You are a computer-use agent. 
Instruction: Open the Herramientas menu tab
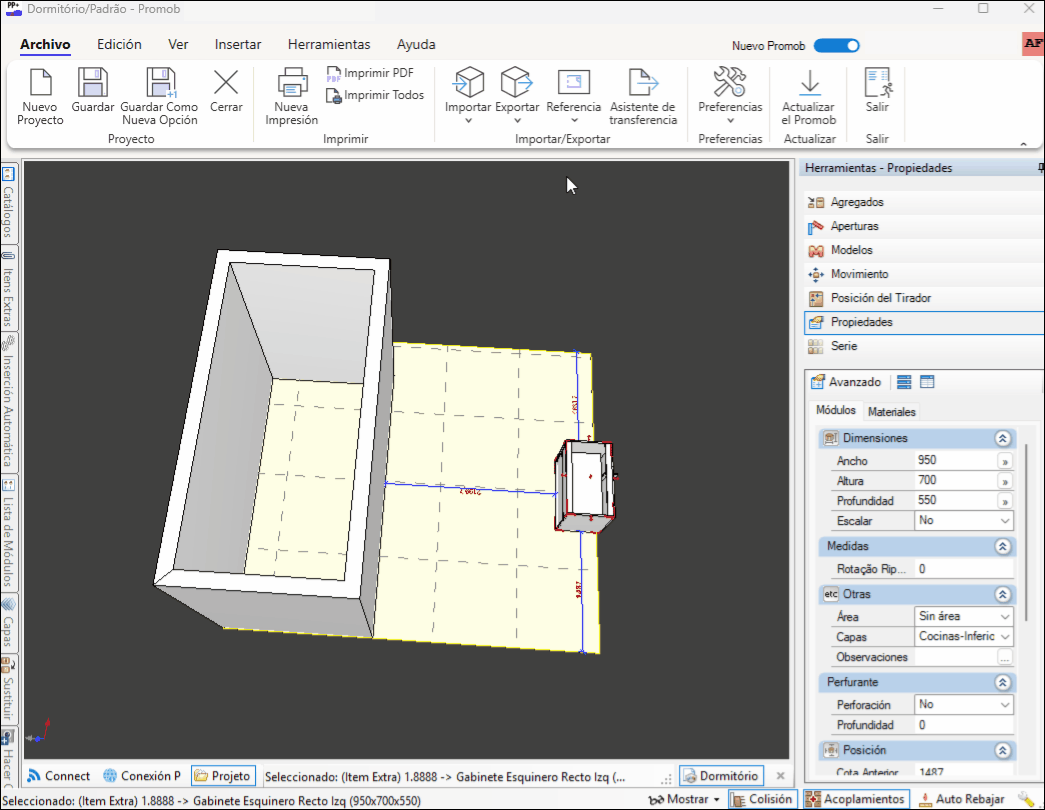[329, 44]
